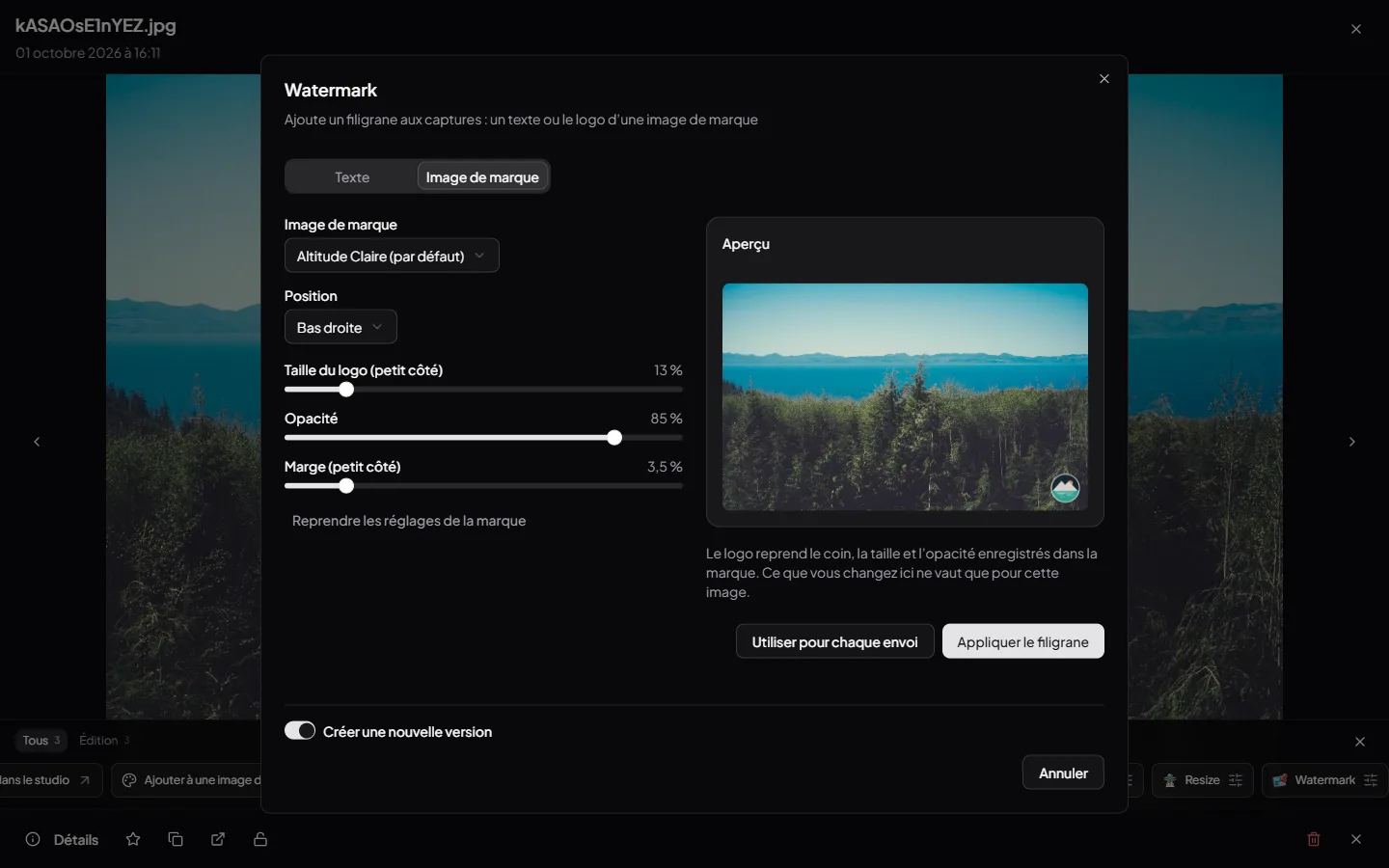
Task: Click the file name kASAOsE1nYEZ.jpg
Action: coord(95,26)
